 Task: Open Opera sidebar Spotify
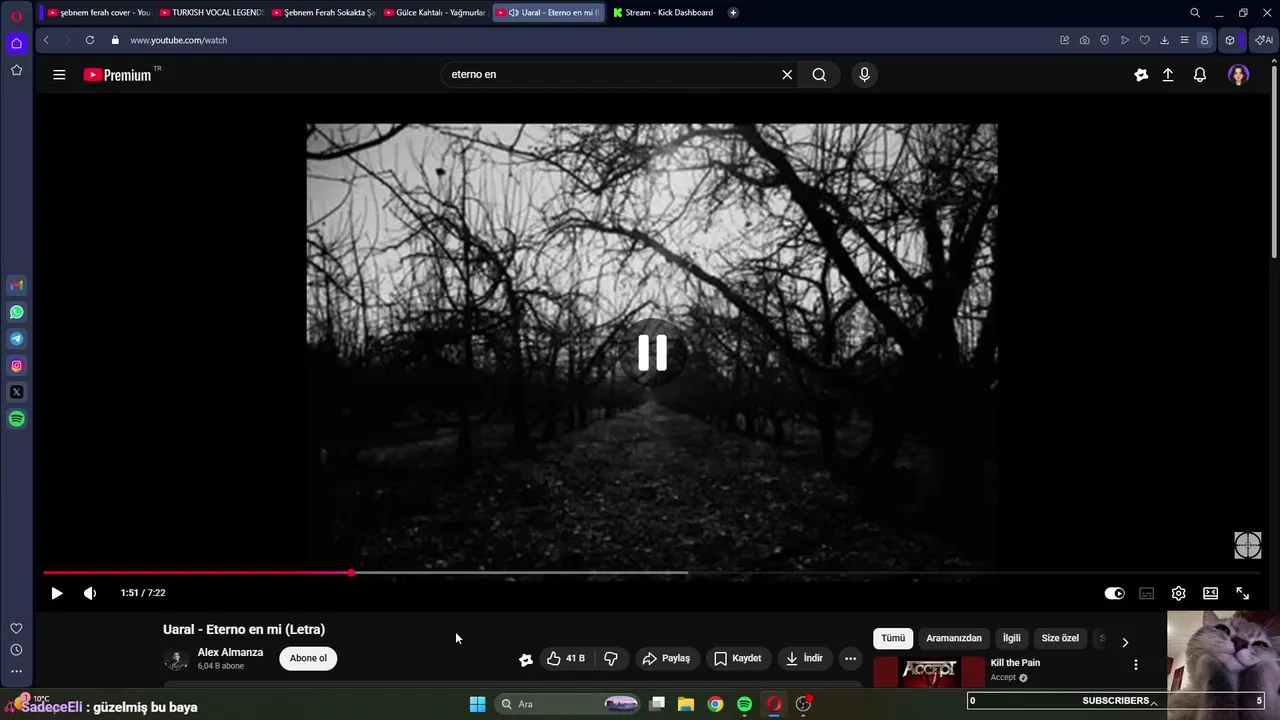(16, 420)
